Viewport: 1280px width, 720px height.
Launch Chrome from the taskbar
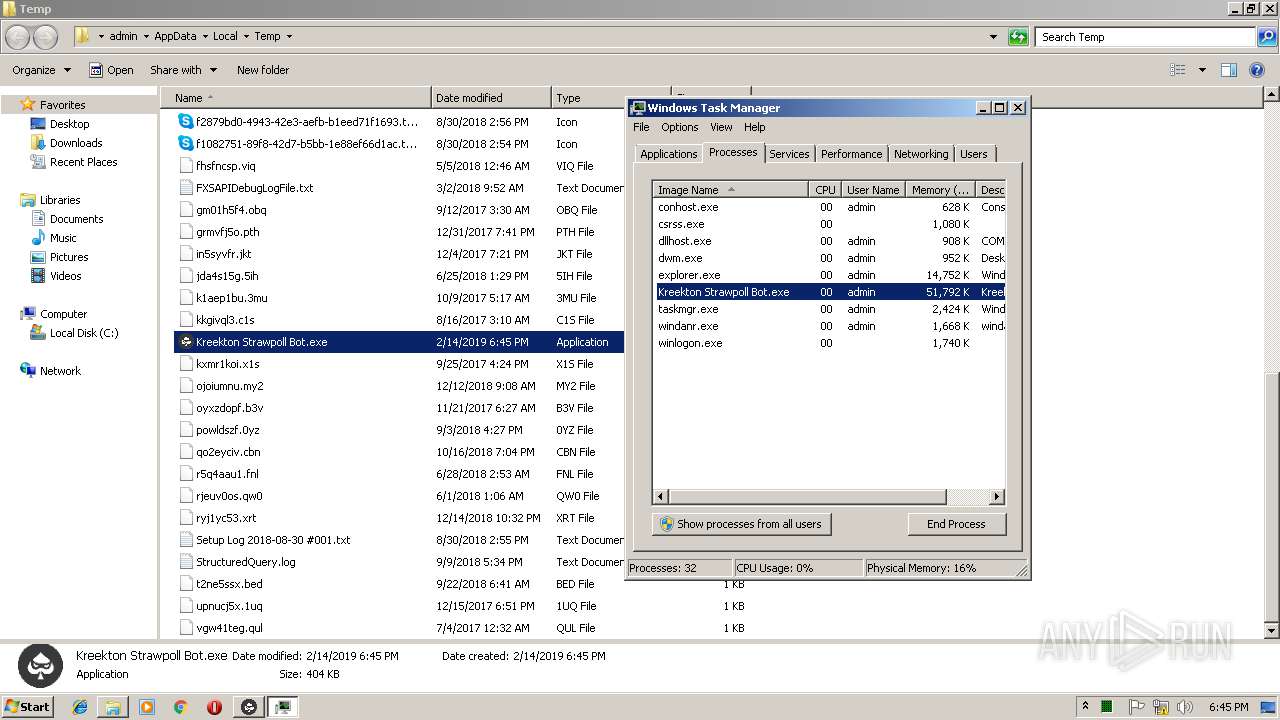click(x=181, y=707)
